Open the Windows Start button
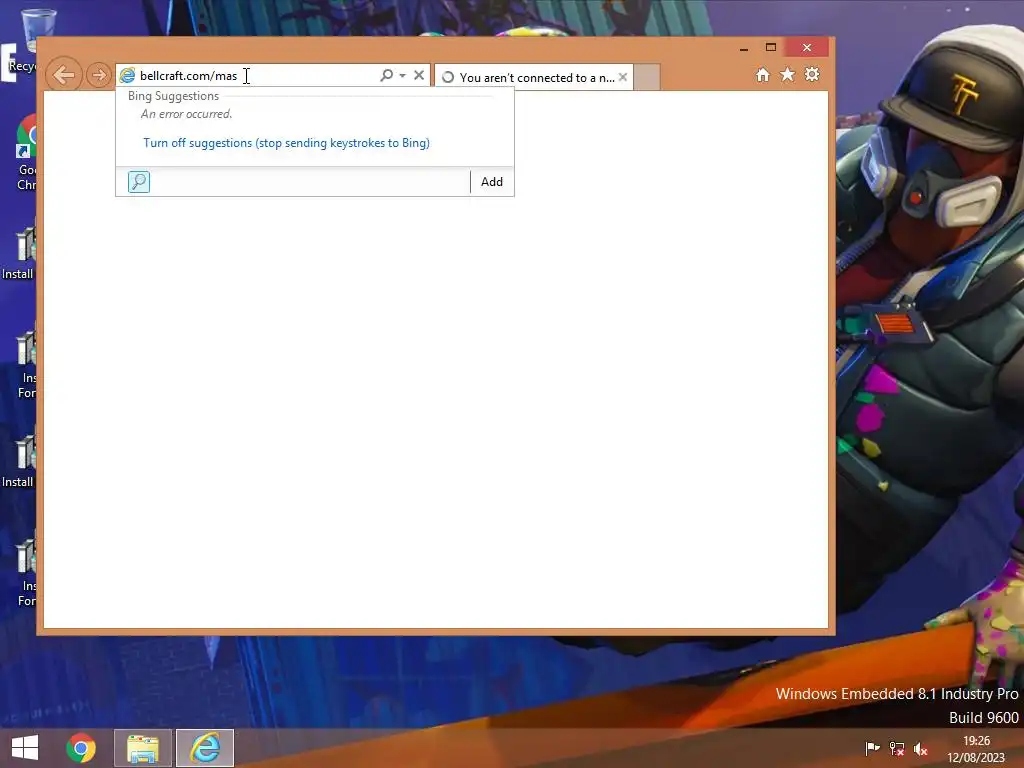 [25, 748]
